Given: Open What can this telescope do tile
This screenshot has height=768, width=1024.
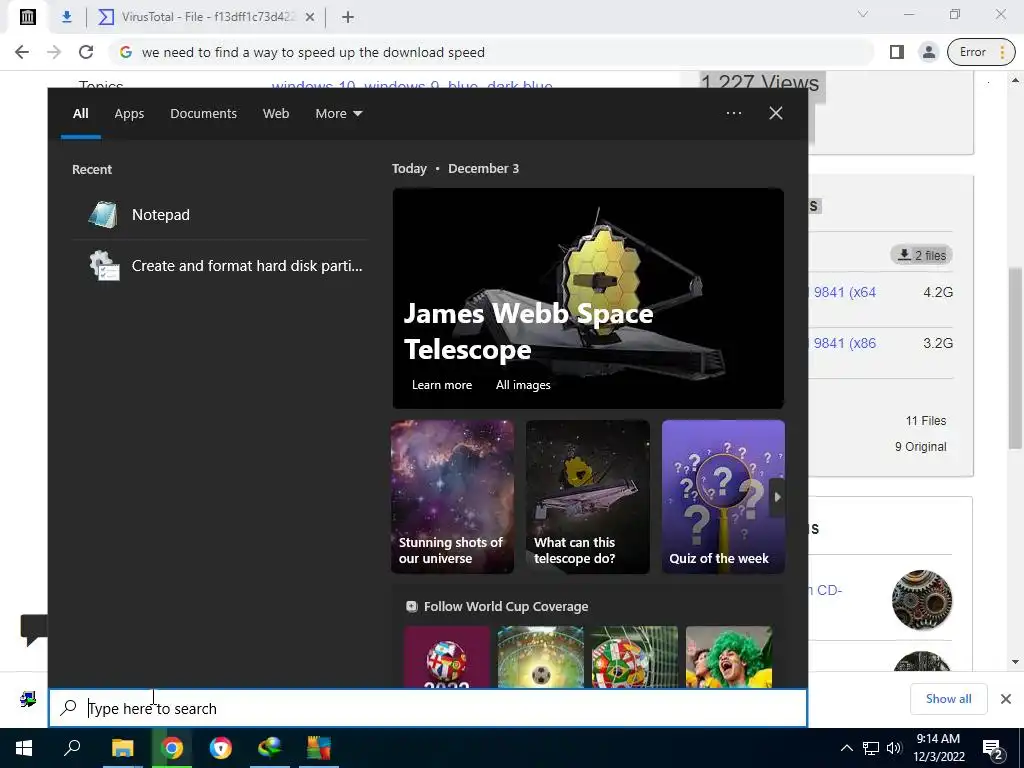Looking at the screenshot, I should pos(587,497).
